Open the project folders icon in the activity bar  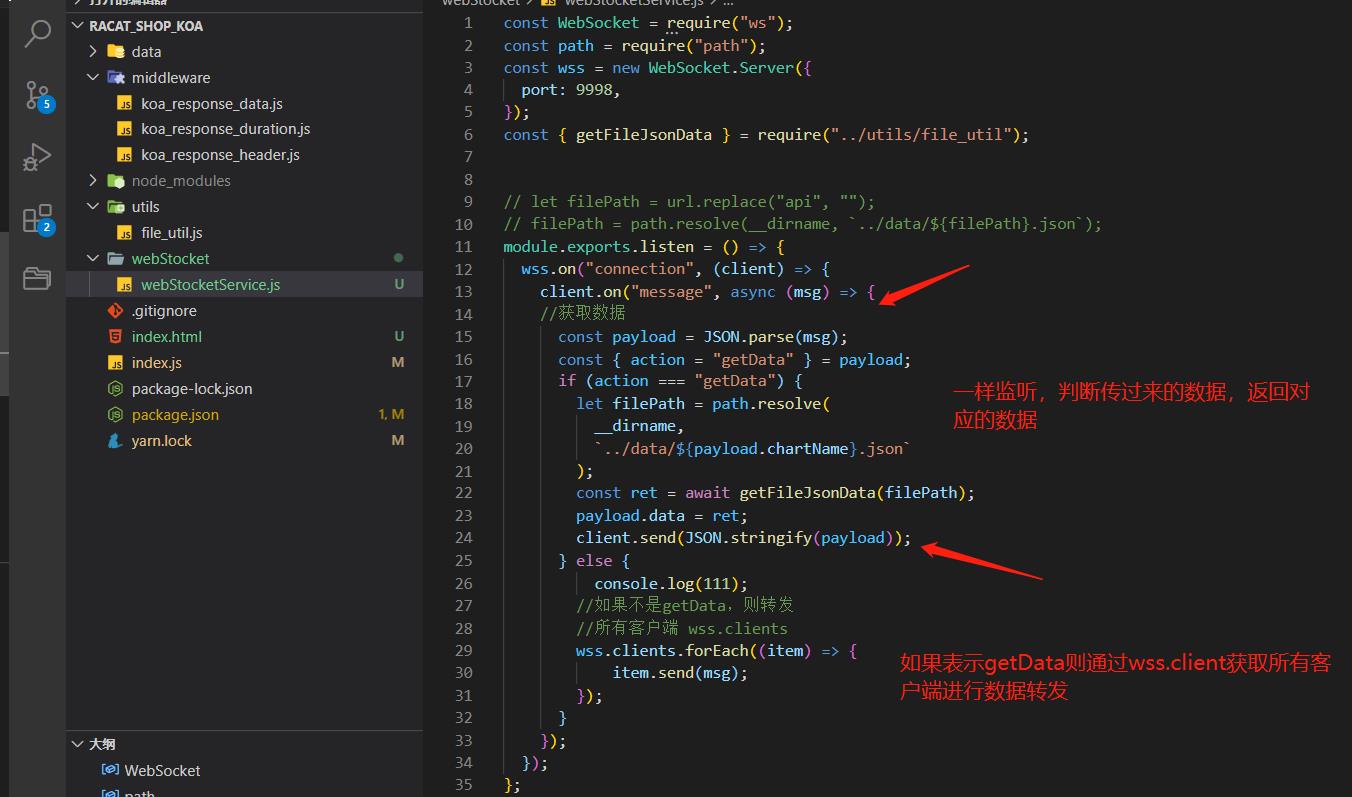tap(37, 278)
